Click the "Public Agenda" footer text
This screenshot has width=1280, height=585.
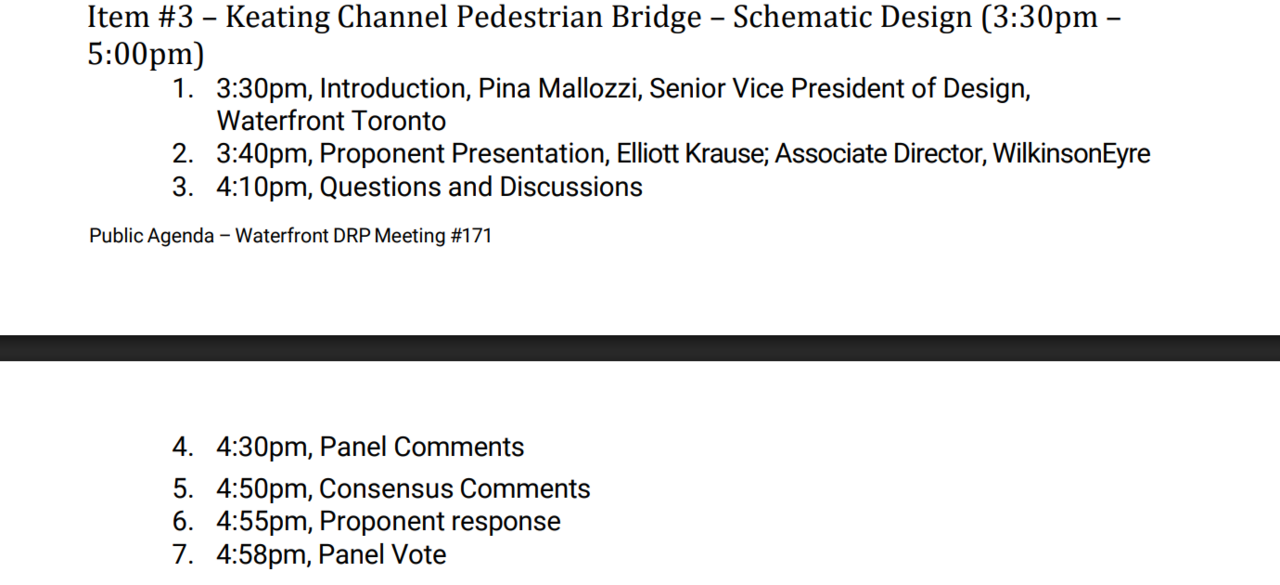(151, 236)
